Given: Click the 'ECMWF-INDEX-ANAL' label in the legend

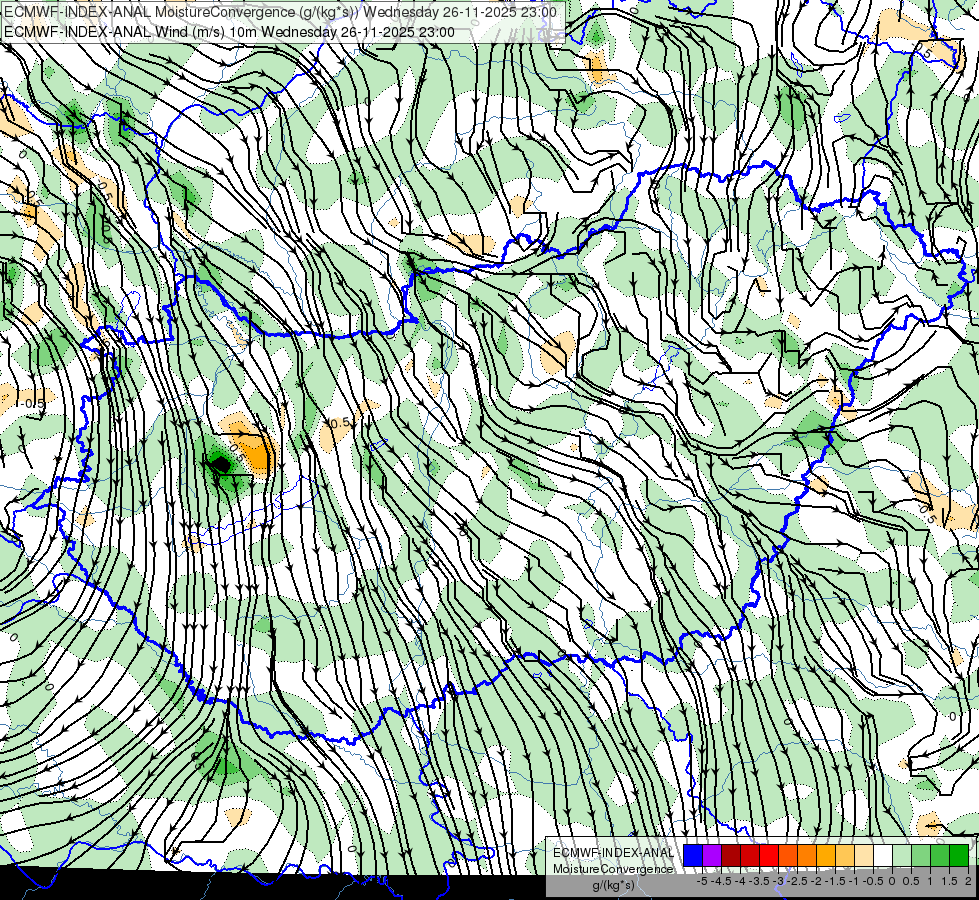Looking at the screenshot, I should click(x=614, y=853).
